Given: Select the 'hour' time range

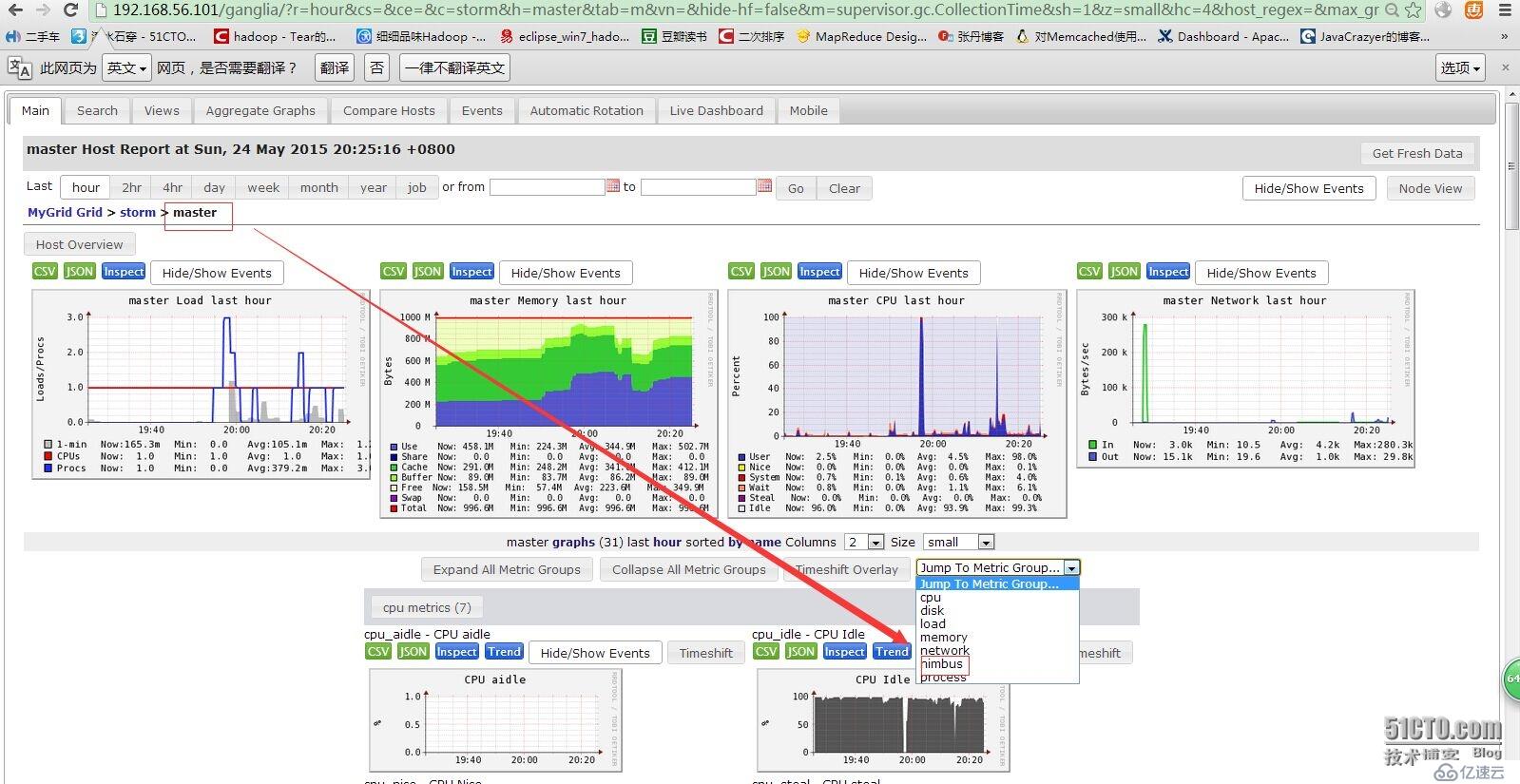Looking at the screenshot, I should [x=86, y=187].
